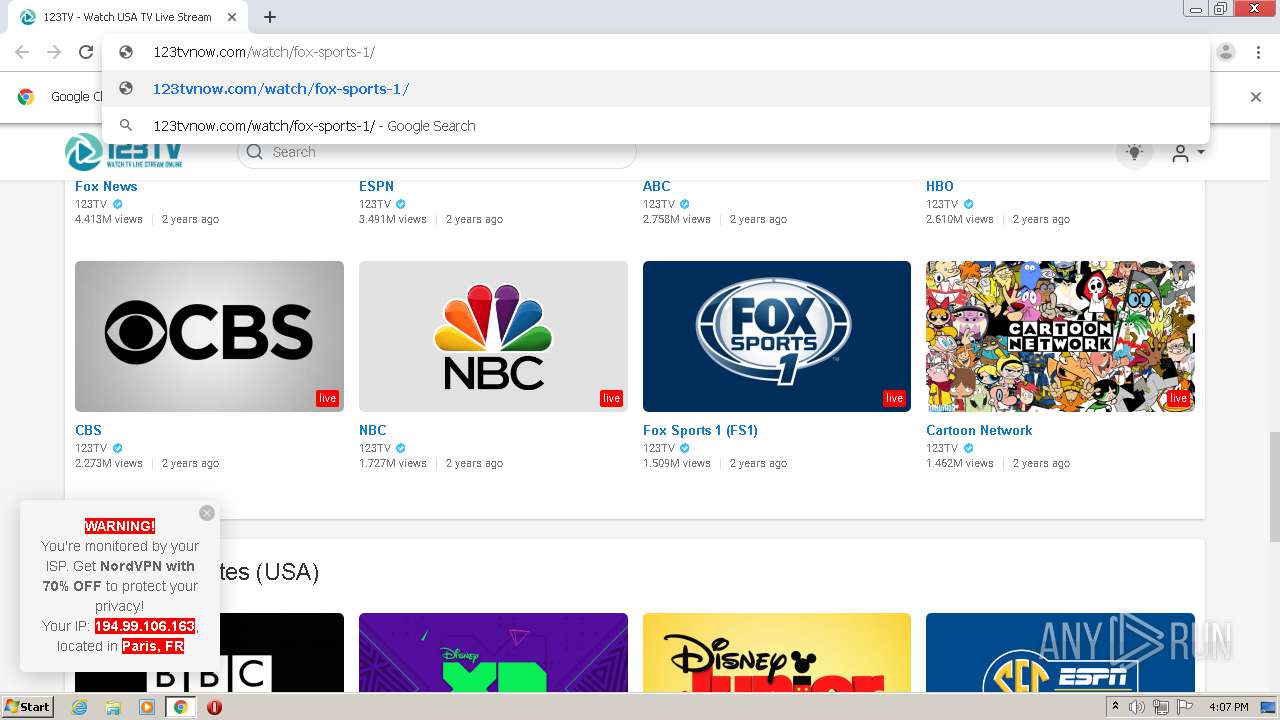Close the 123TV browser tab
Viewport: 1280px width, 720px height.
(232, 17)
